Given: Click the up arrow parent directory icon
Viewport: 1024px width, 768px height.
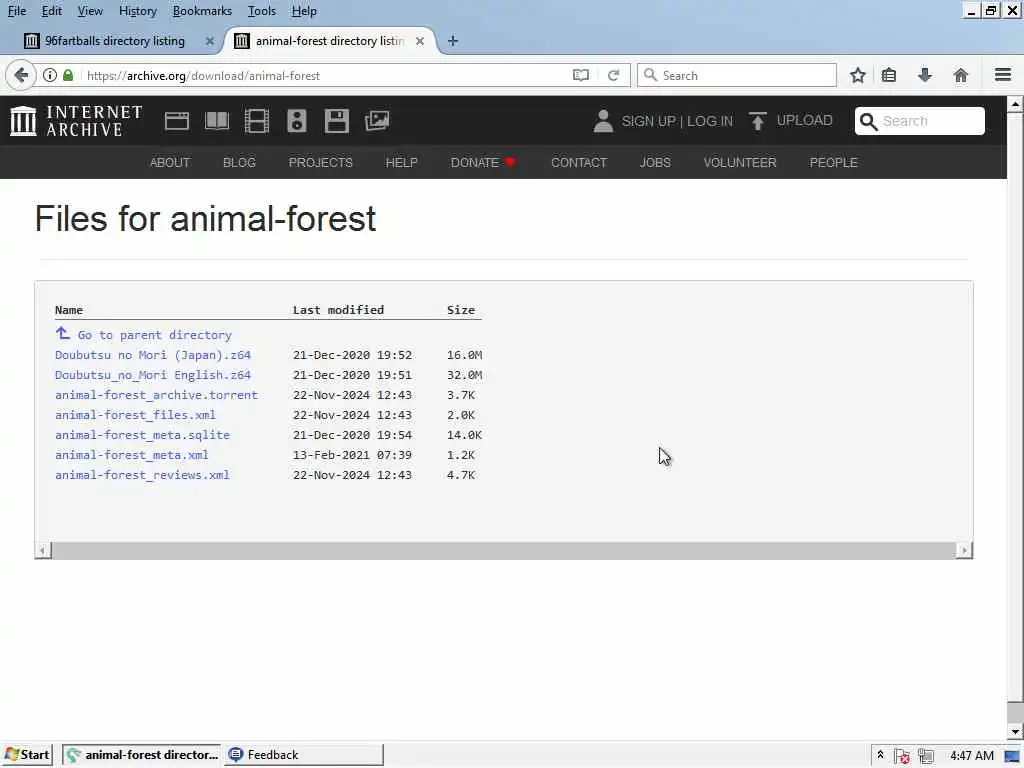Looking at the screenshot, I should point(63,334).
